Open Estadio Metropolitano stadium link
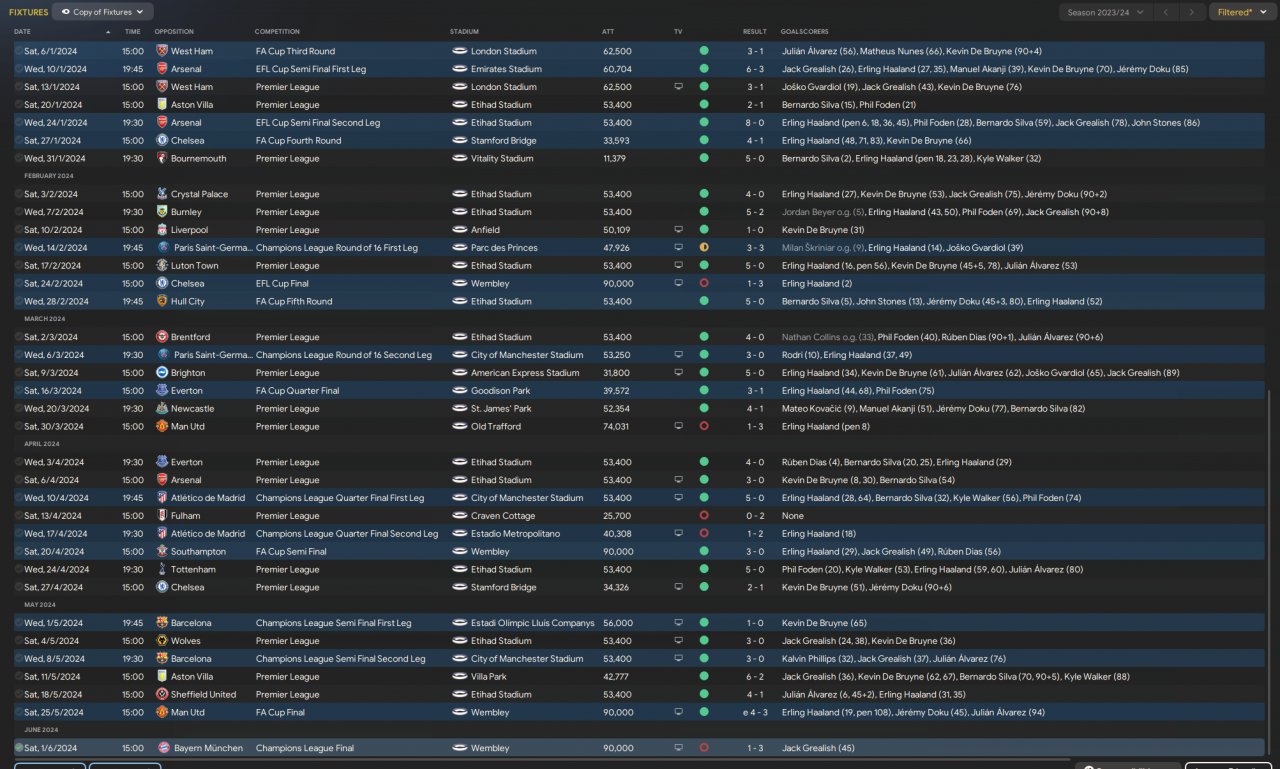Viewport: 1280px width, 769px height. tap(515, 534)
